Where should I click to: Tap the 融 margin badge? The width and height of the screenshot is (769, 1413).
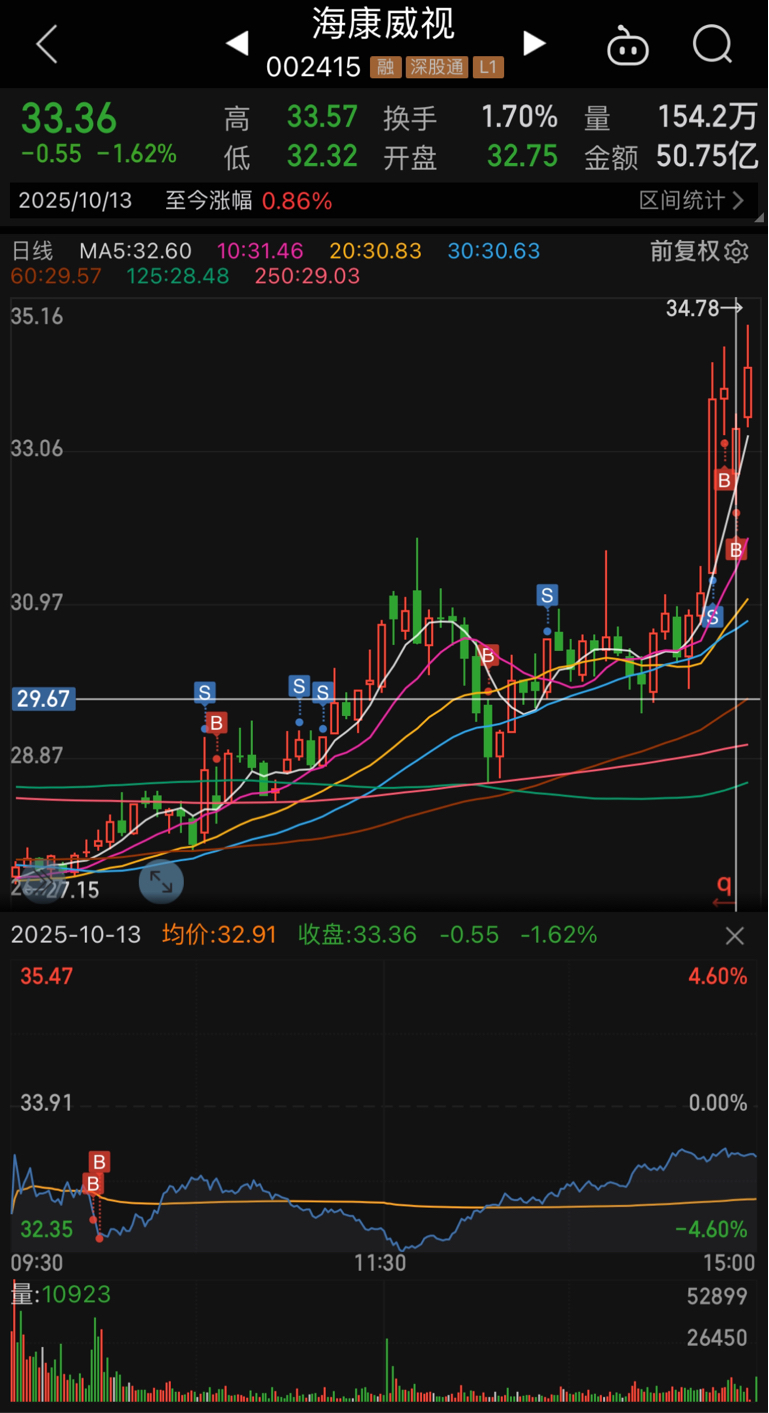(385, 68)
